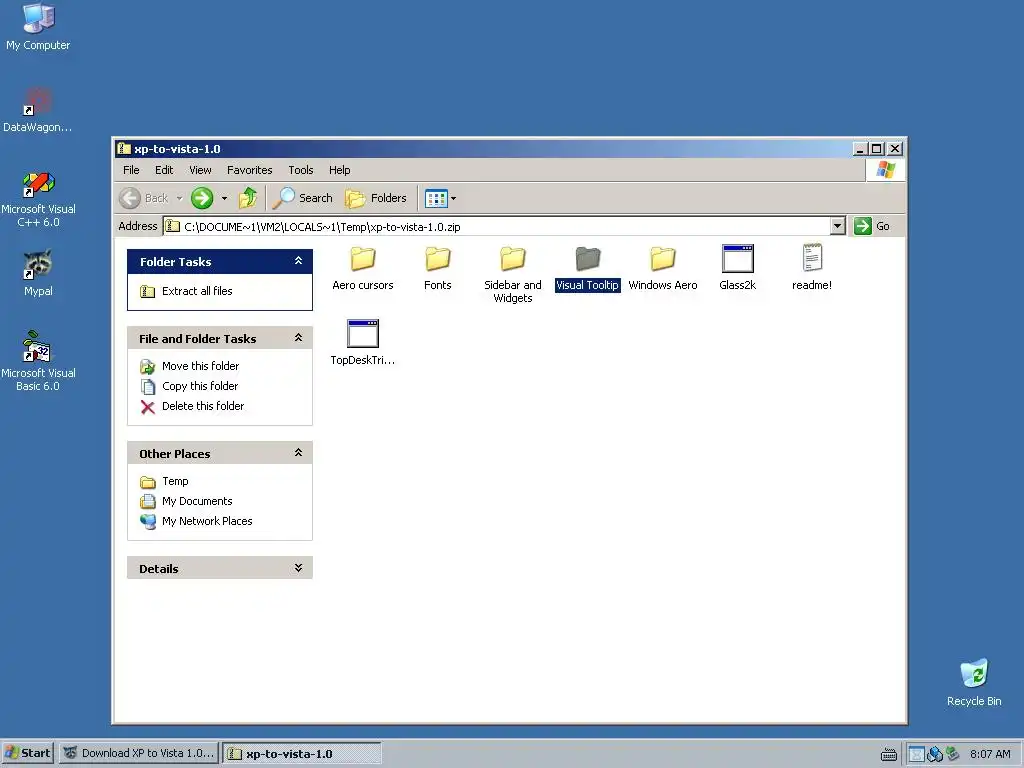Open the Forward history dropdown arrow

pos(224,198)
